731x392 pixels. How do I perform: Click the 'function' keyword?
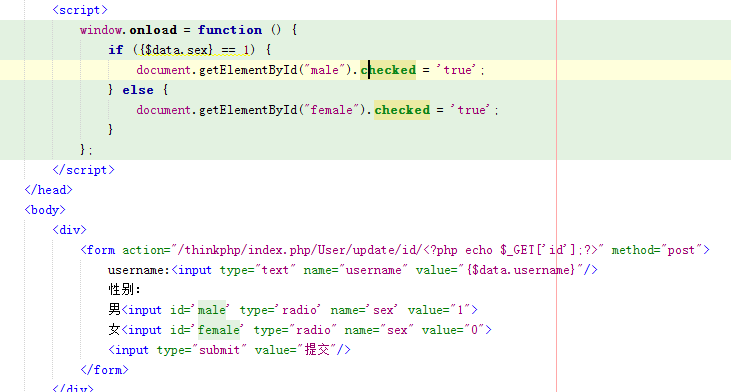(230, 30)
